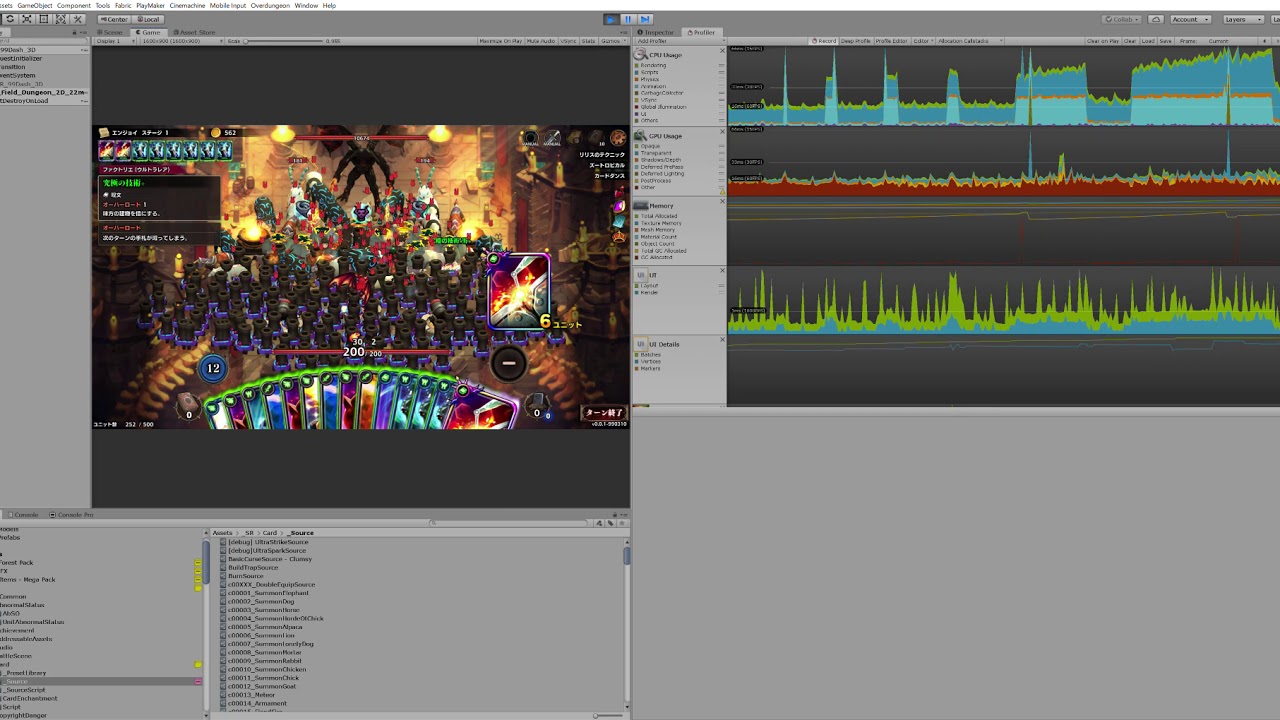The width and height of the screenshot is (1280, 720).
Task: Open the Account dropdown
Action: tap(1190, 19)
